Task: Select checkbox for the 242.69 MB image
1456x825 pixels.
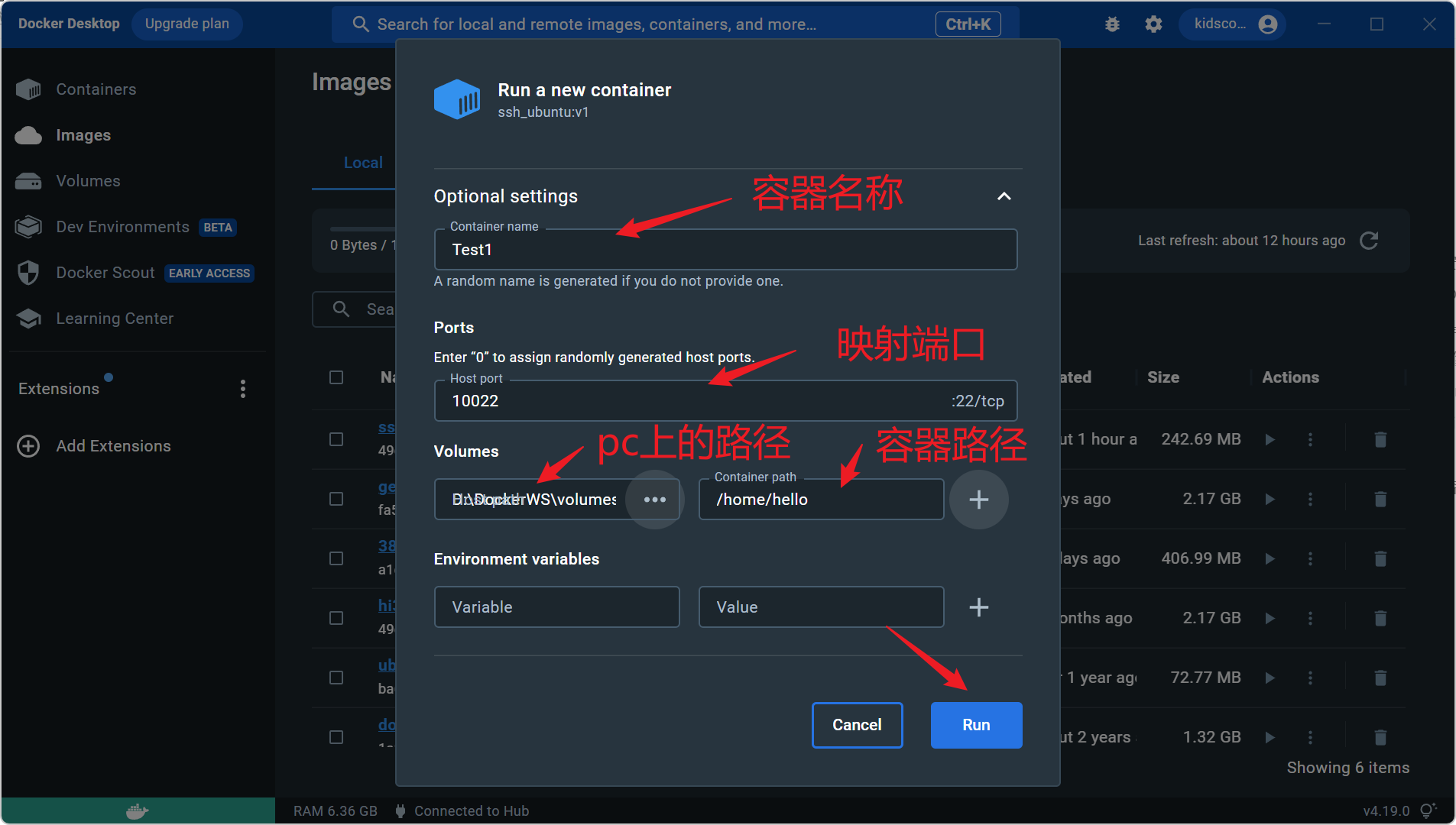Action: tap(336, 439)
